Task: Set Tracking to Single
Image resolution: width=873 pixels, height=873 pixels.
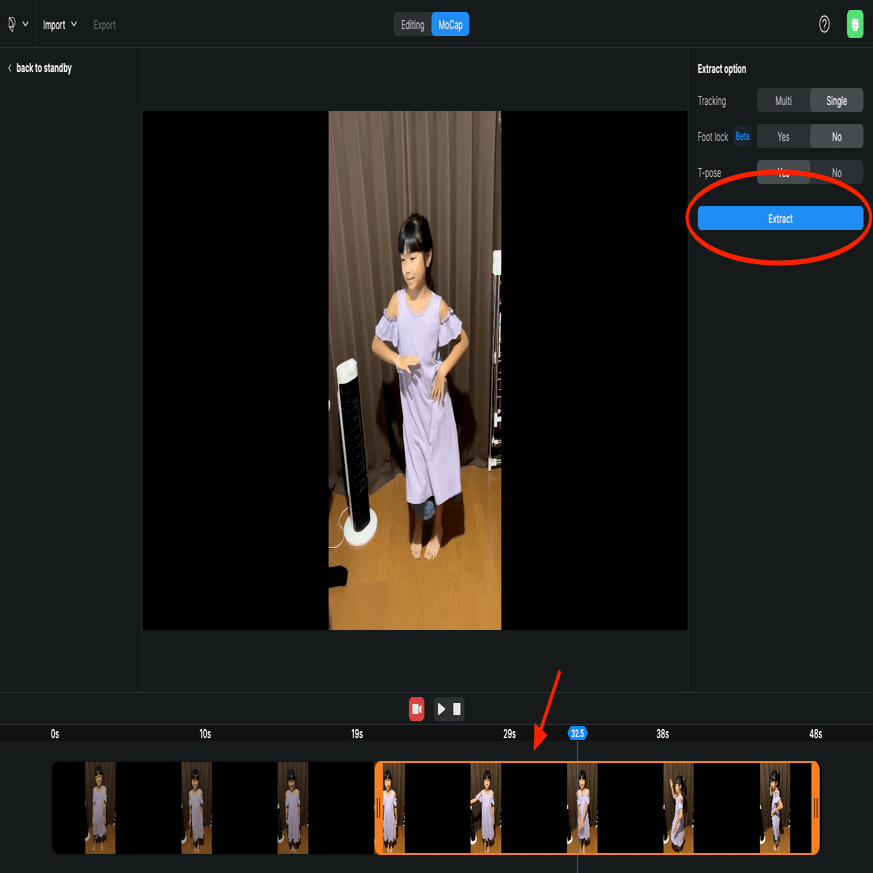Action: pos(836,100)
